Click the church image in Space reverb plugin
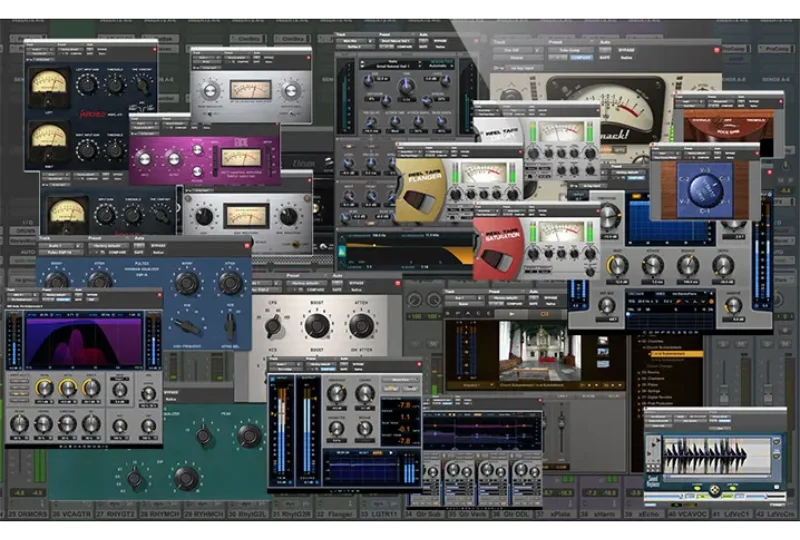This screenshot has width=800, height=540. [539, 351]
